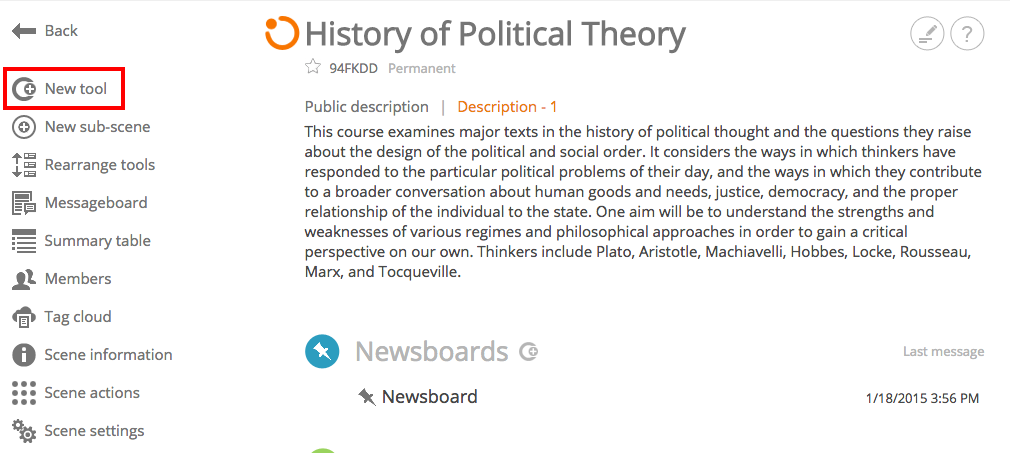Image resolution: width=1010 pixels, height=453 pixels.
Task: Open Rearrange tools
Action: point(84,165)
